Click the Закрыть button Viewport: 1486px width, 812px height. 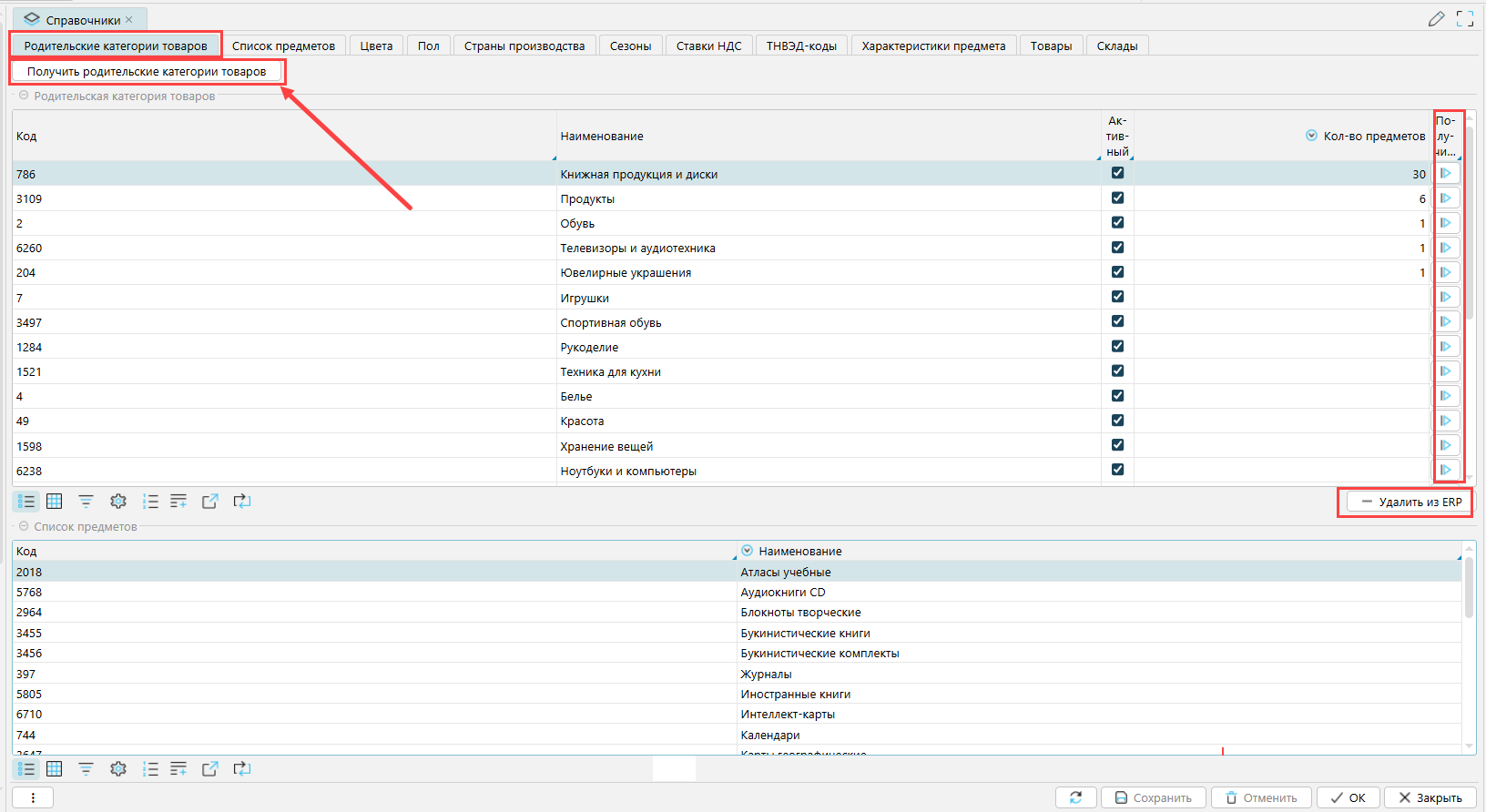coord(1430,797)
